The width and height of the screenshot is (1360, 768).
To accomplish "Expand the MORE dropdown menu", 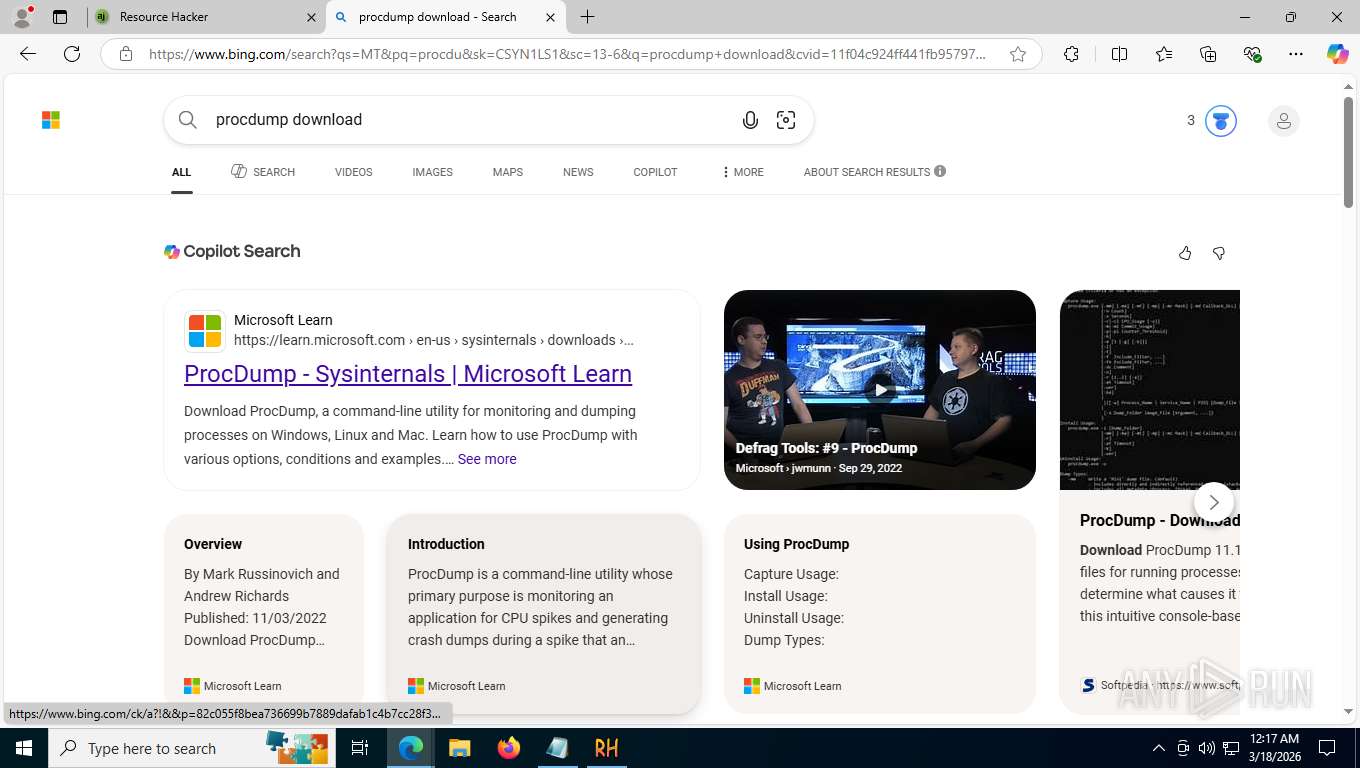I will [x=742, y=172].
